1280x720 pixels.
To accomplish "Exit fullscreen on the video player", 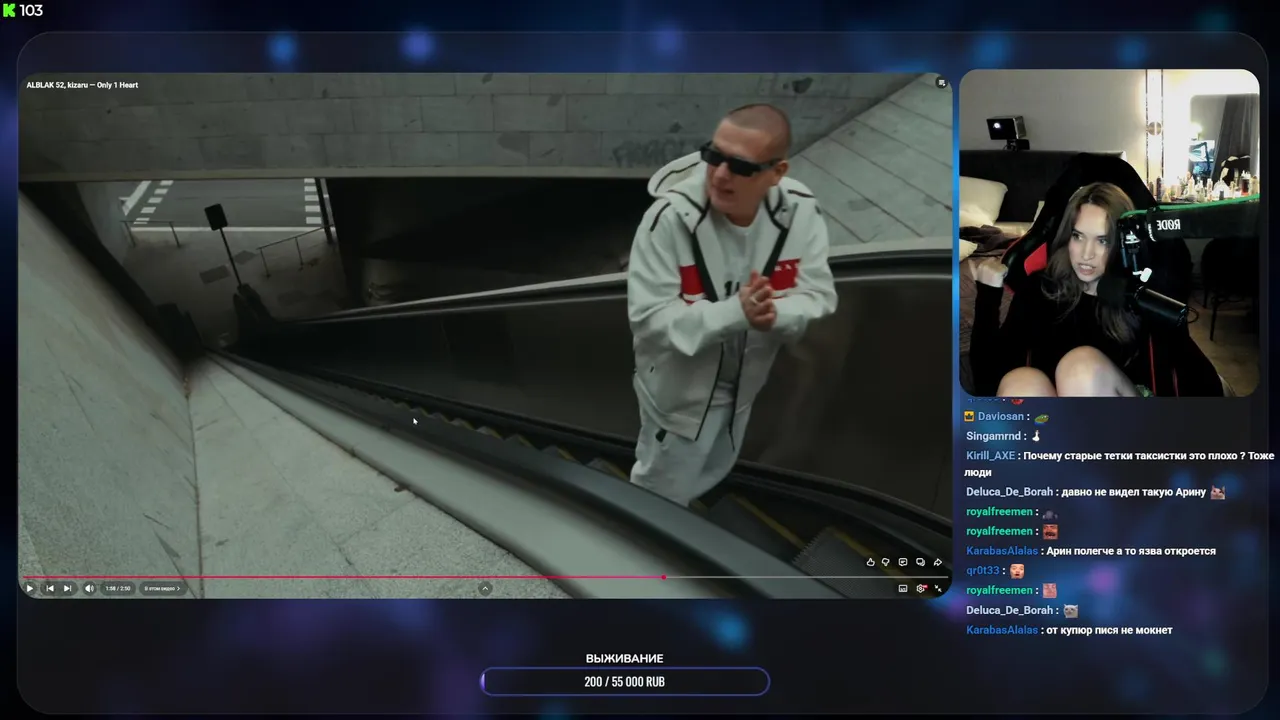I will click(x=938, y=588).
